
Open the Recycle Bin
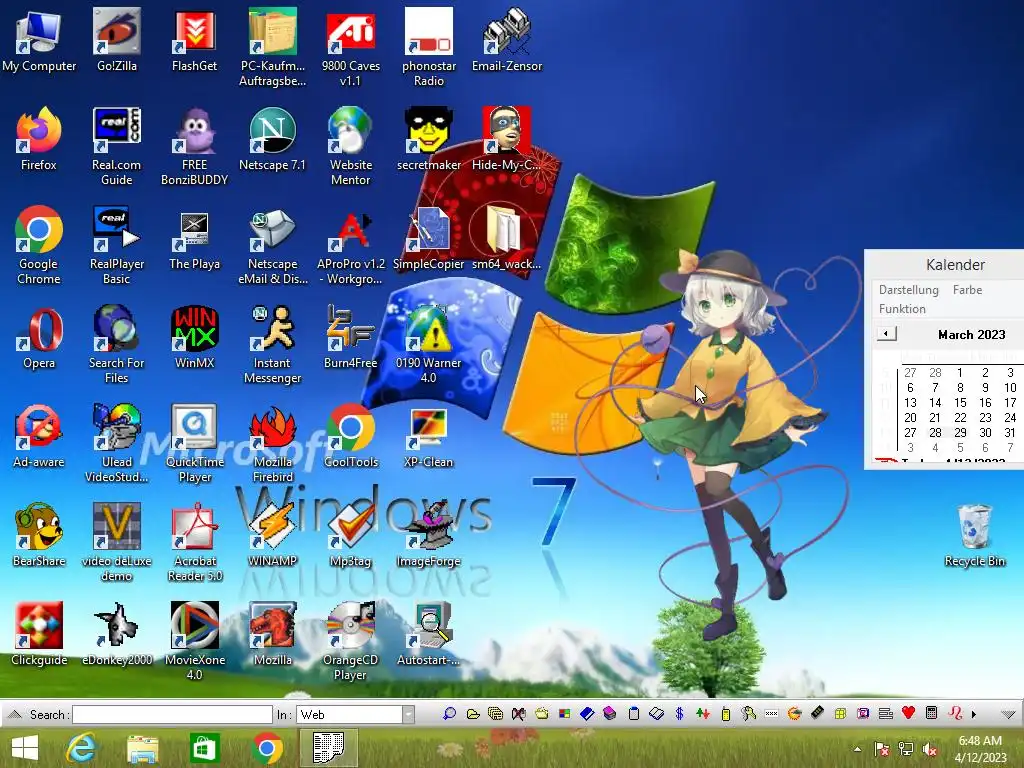(974, 536)
